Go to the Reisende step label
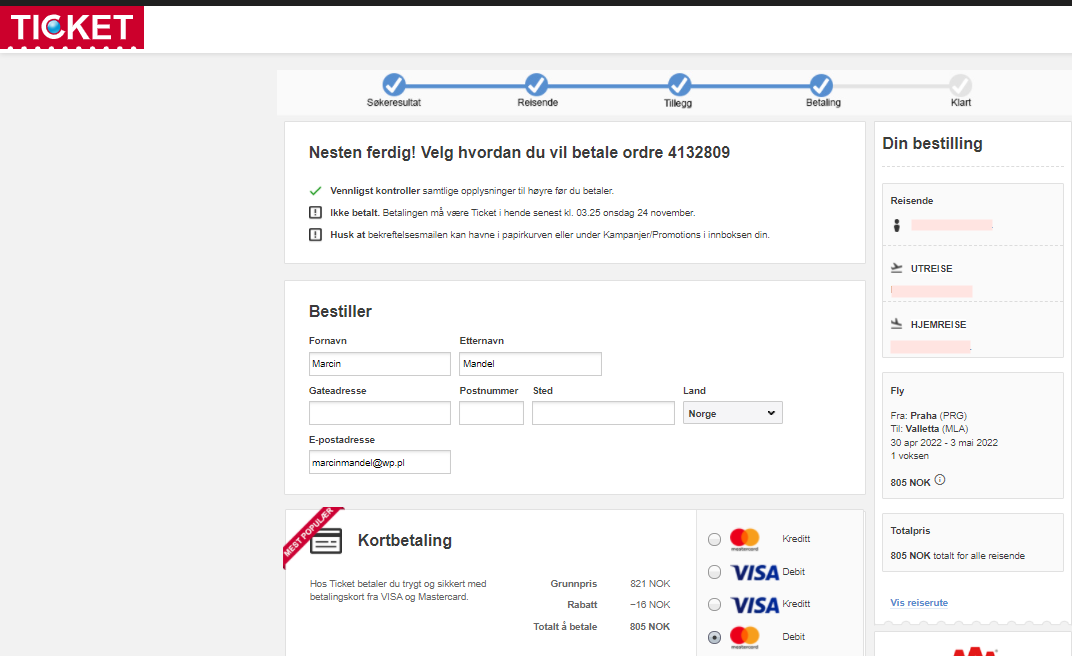This screenshot has height=656, width=1072. pos(537,102)
